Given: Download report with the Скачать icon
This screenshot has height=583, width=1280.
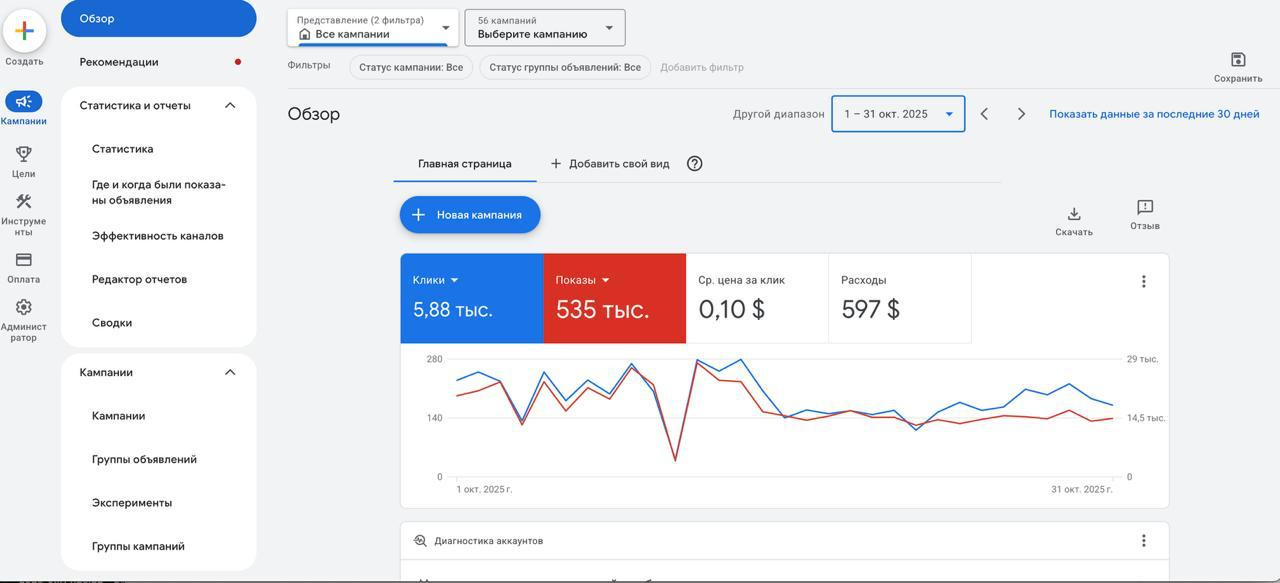Looking at the screenshot, I should 1074,214.
